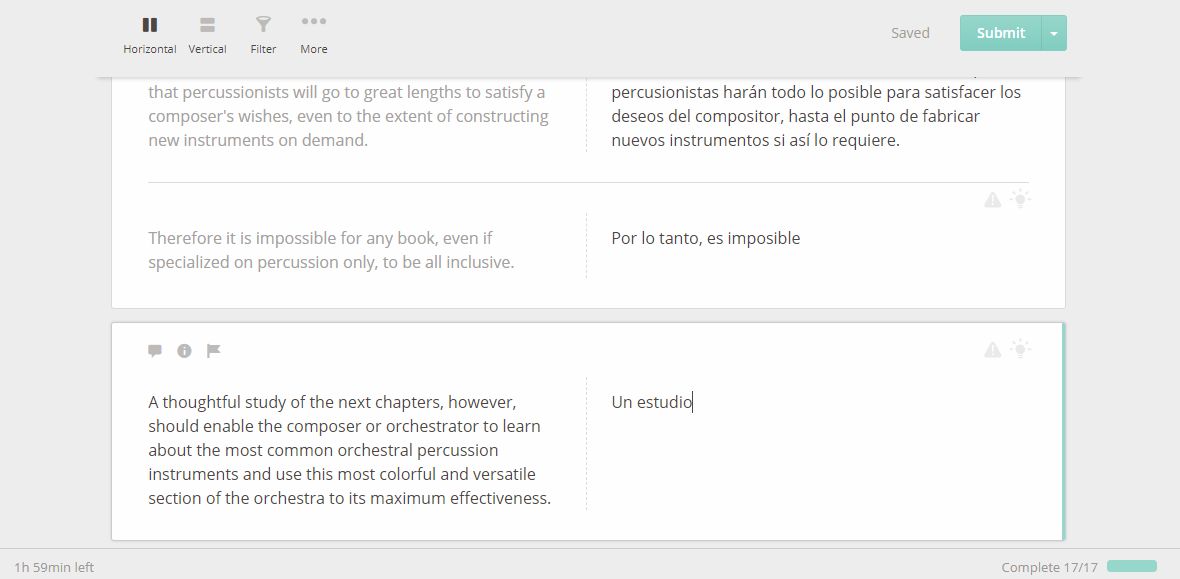
Task: Click the warning triangle above 'Por lo tanto' segment
Action: coord(993,200)
